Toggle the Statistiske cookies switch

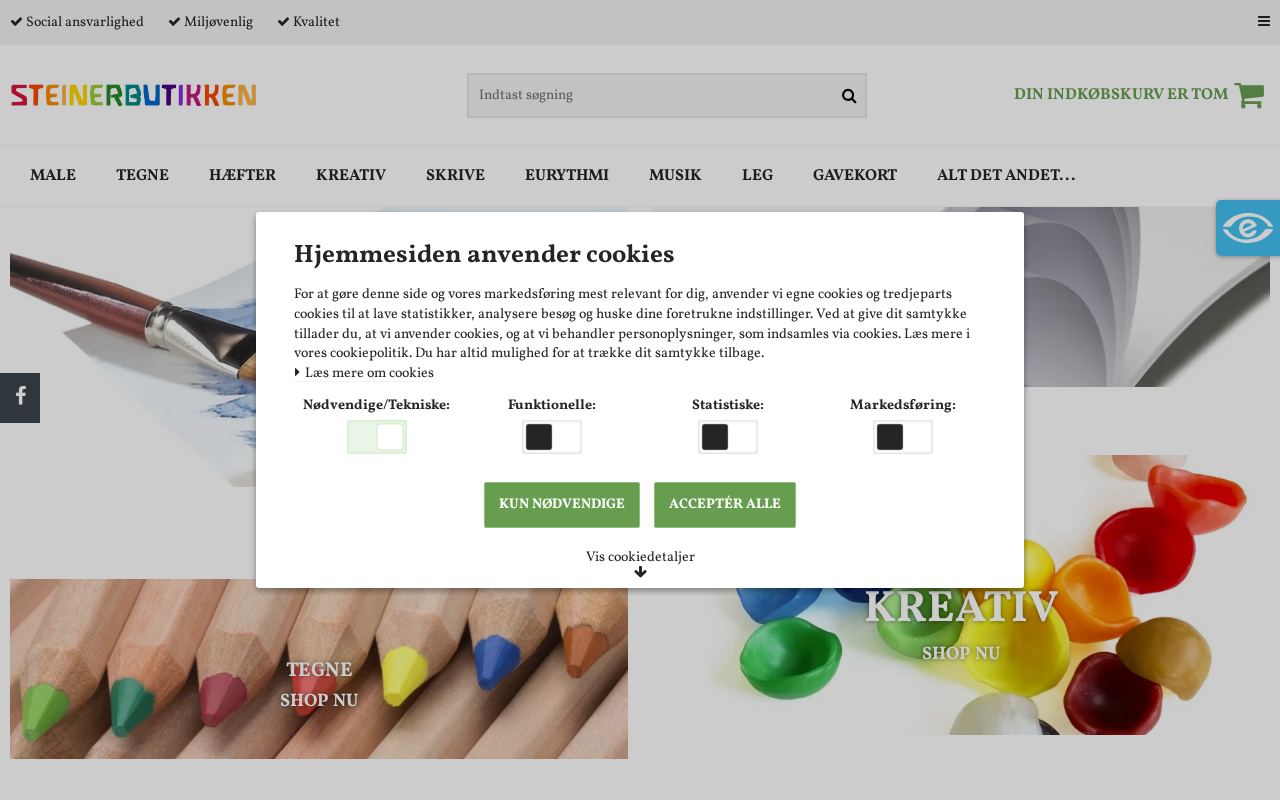pos(728,437)
